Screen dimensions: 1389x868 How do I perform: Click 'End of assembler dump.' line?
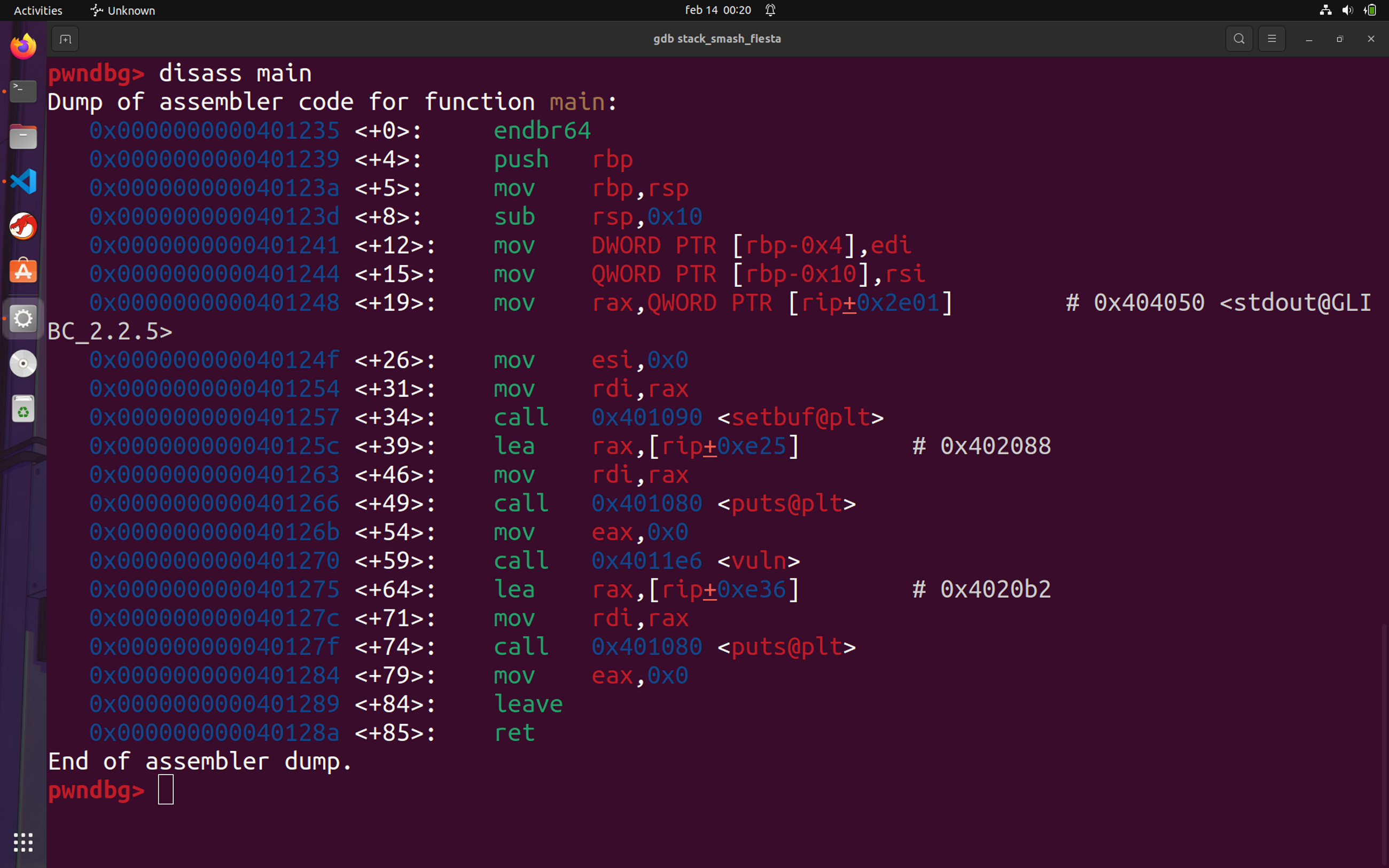(200, 762)
